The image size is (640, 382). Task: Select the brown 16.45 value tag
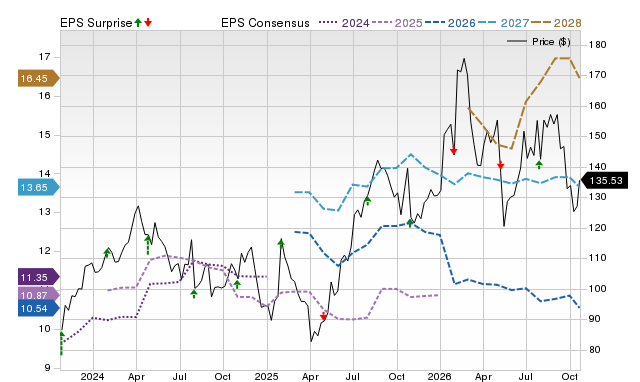38,78
